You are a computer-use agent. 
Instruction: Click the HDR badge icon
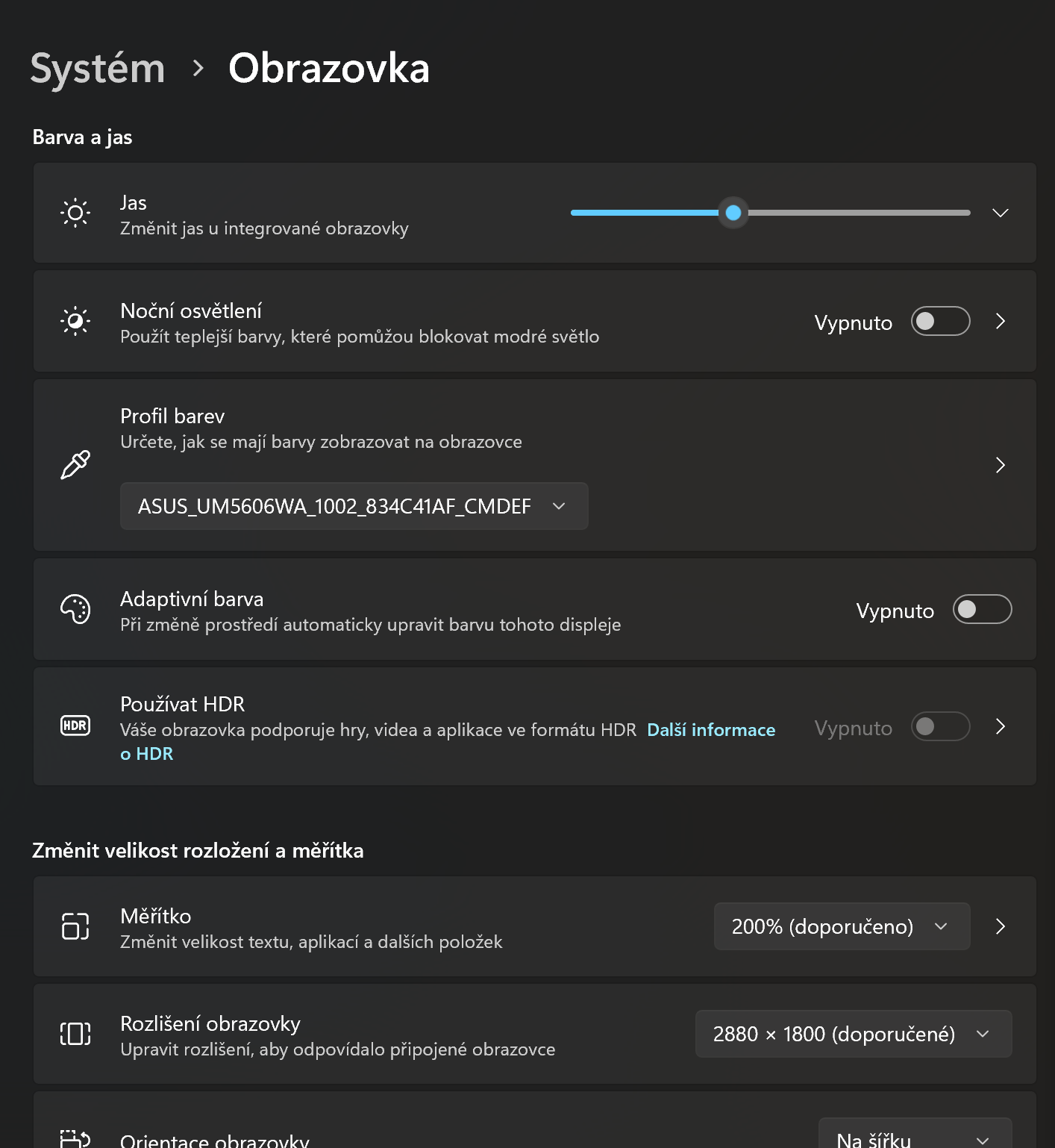tap(75, 725)
